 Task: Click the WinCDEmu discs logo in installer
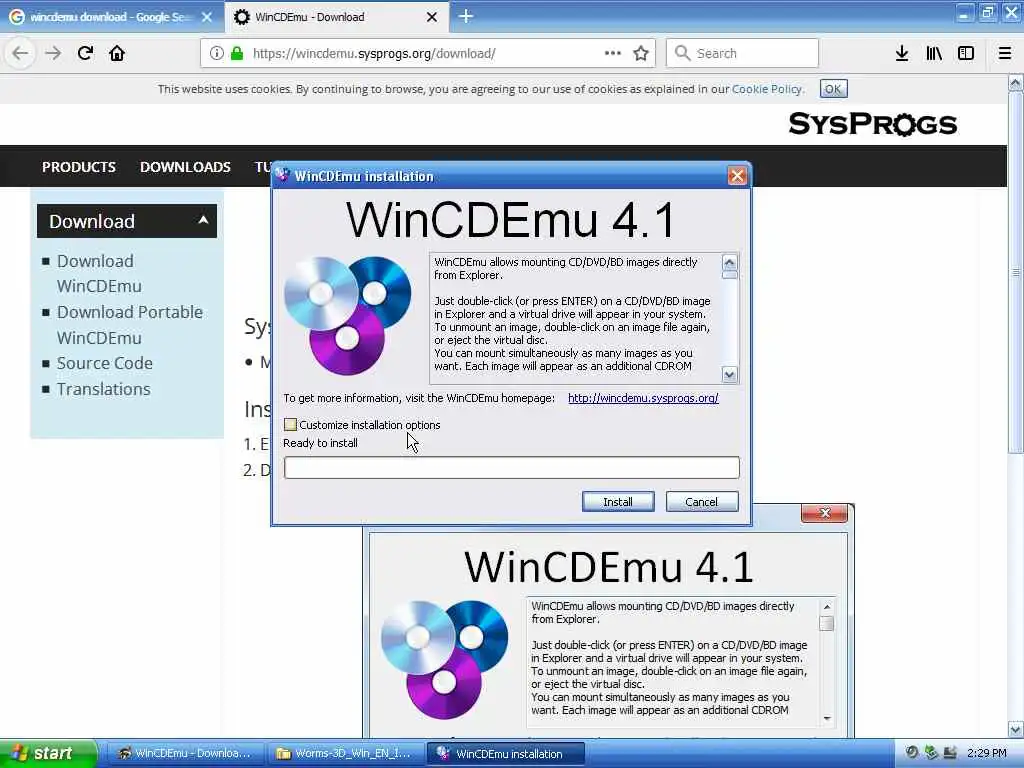347,315
